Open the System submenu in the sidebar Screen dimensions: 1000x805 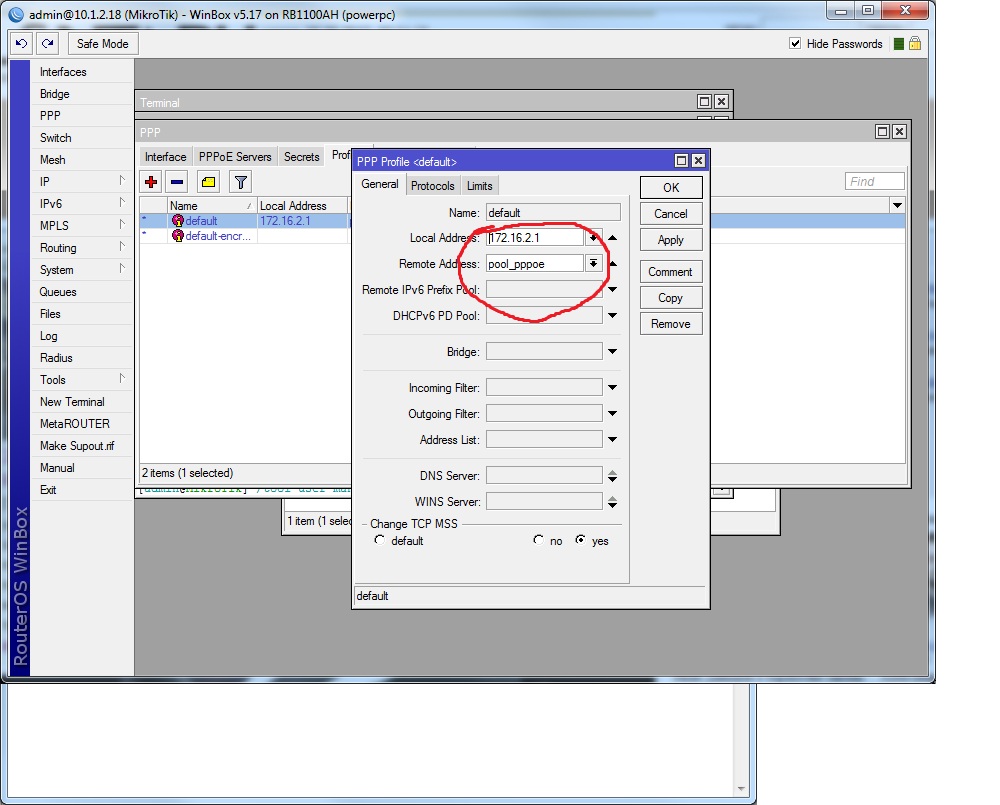(x=82, y=270)
